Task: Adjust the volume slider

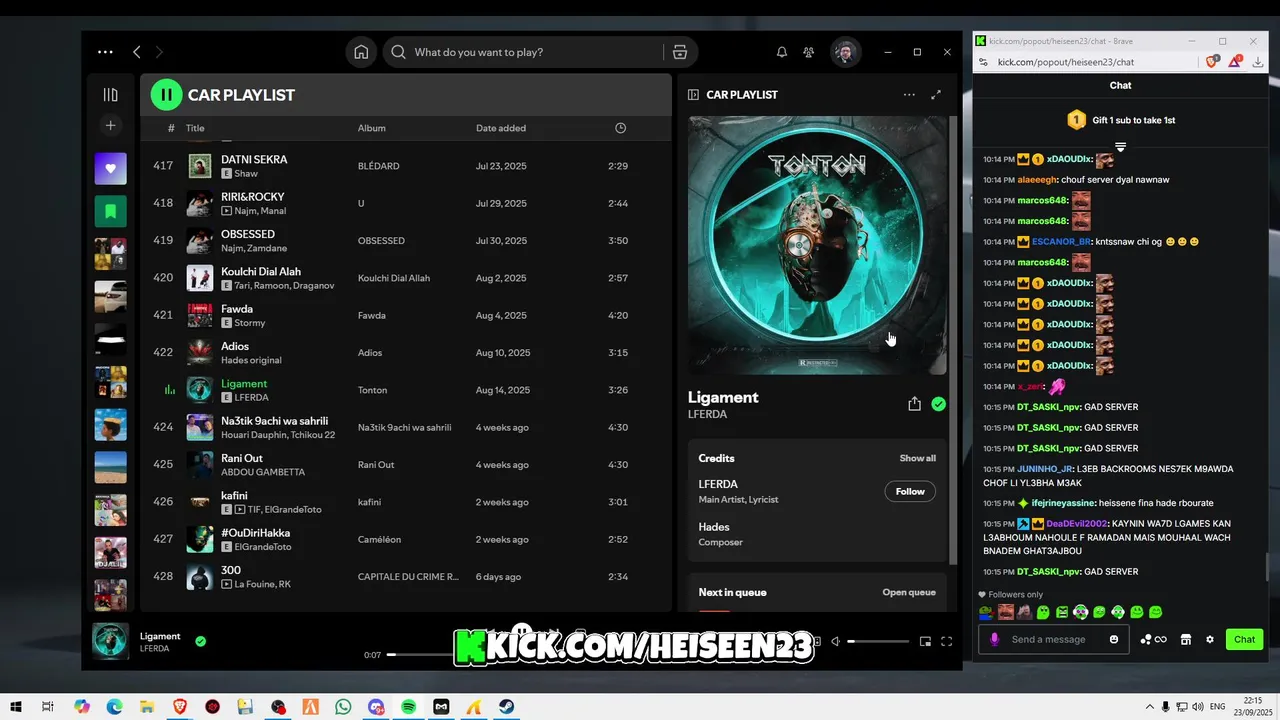Action: pyautogui.click(x=878, y=641)
